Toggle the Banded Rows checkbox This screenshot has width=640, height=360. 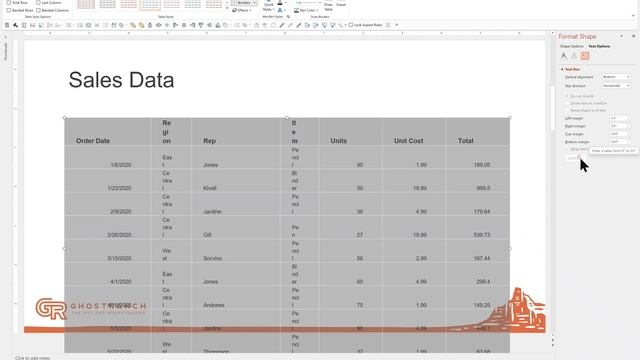(9, 10)
